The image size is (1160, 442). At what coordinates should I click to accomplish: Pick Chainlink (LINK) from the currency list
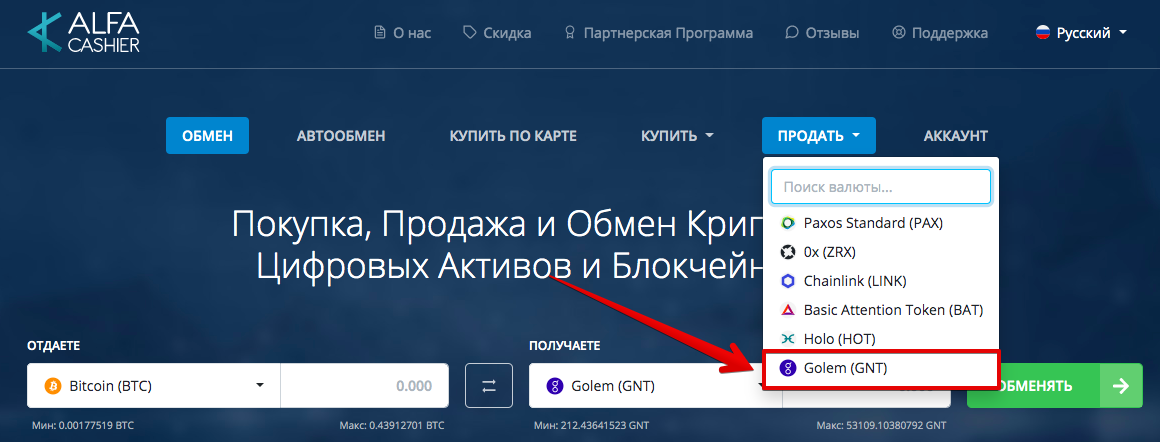pos(854,281)
